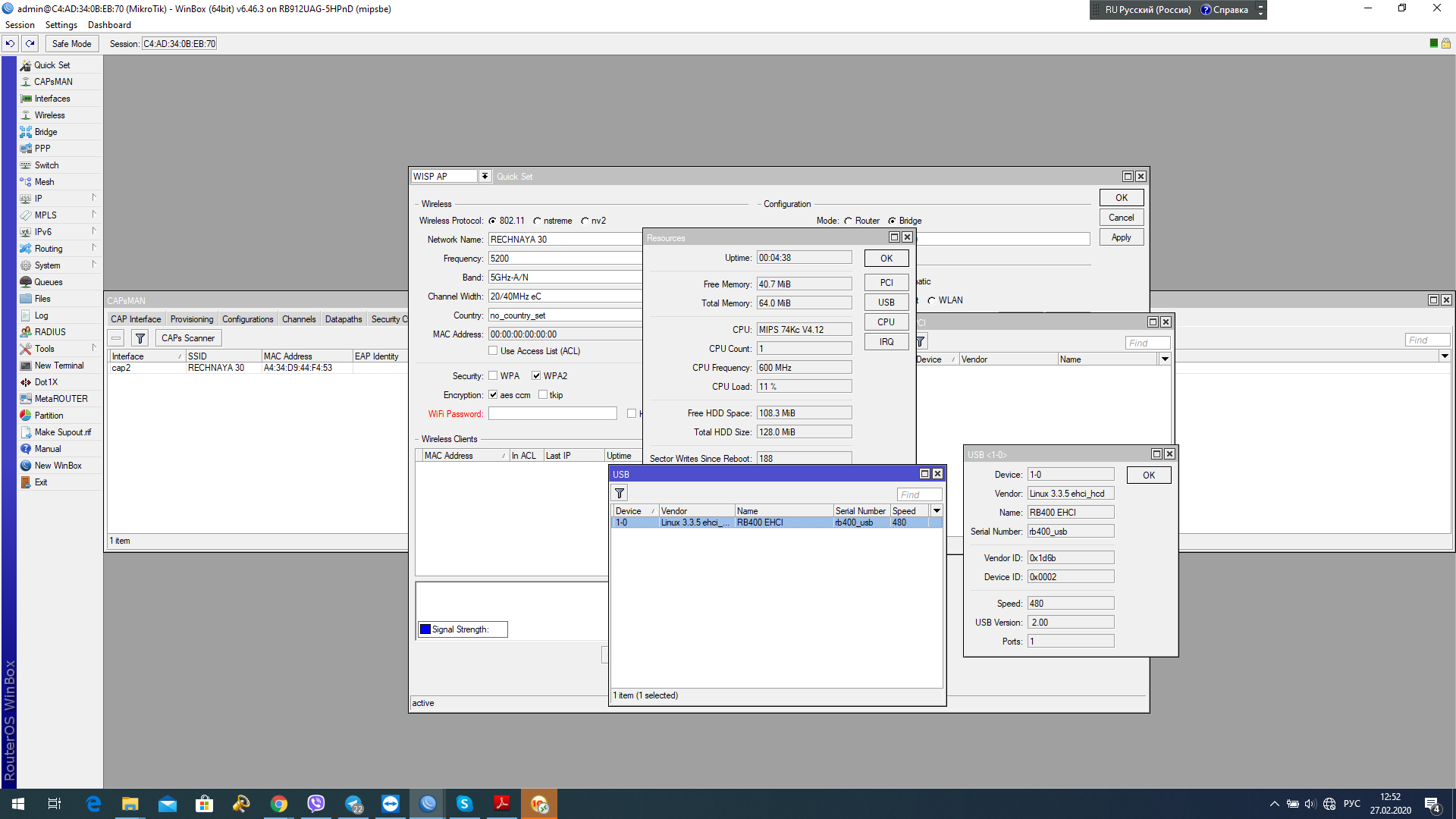Open CAPsMAN from sidebar
This screenshot has width=1456, height=819.
coord(53,82)
